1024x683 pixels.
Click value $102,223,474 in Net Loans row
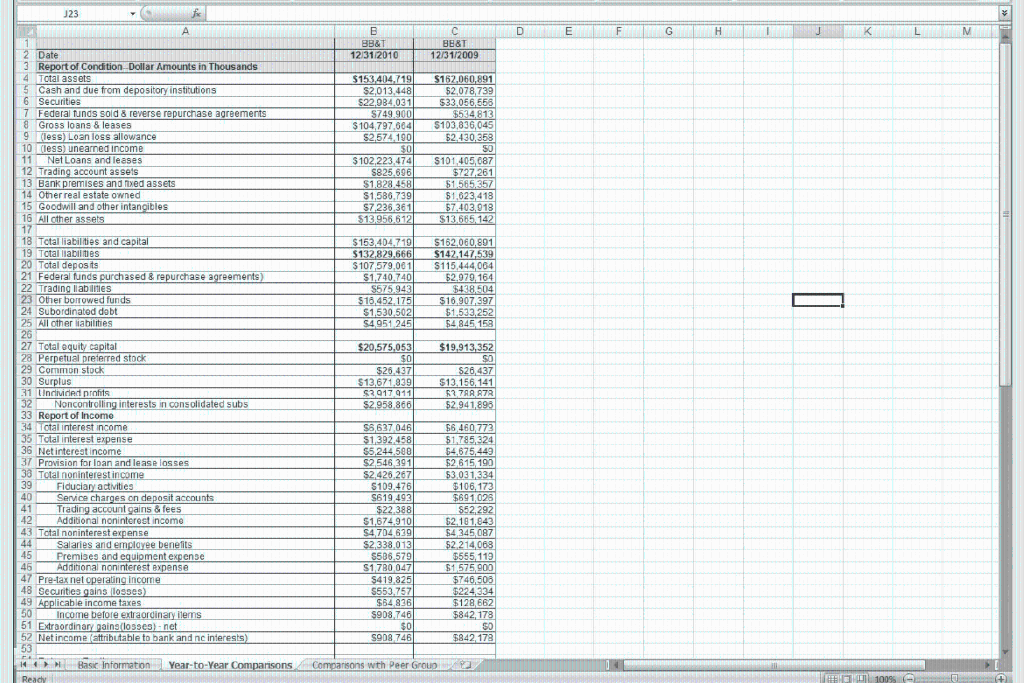[382, 161]
